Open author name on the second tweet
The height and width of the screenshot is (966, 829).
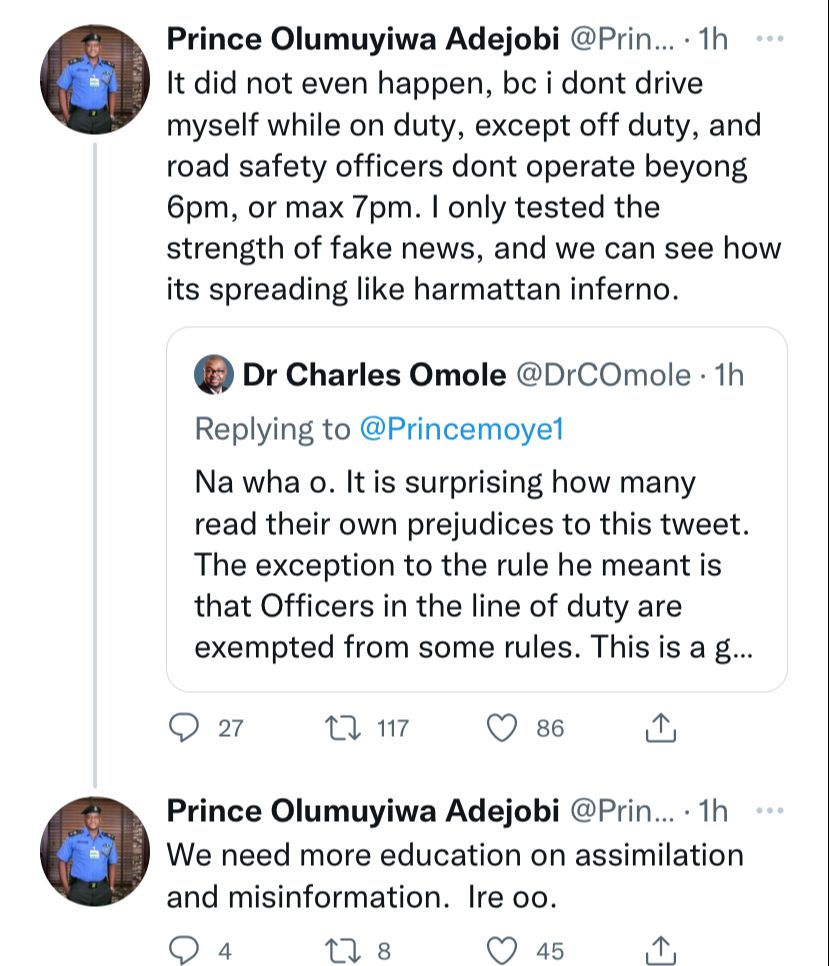coord(362,812)
